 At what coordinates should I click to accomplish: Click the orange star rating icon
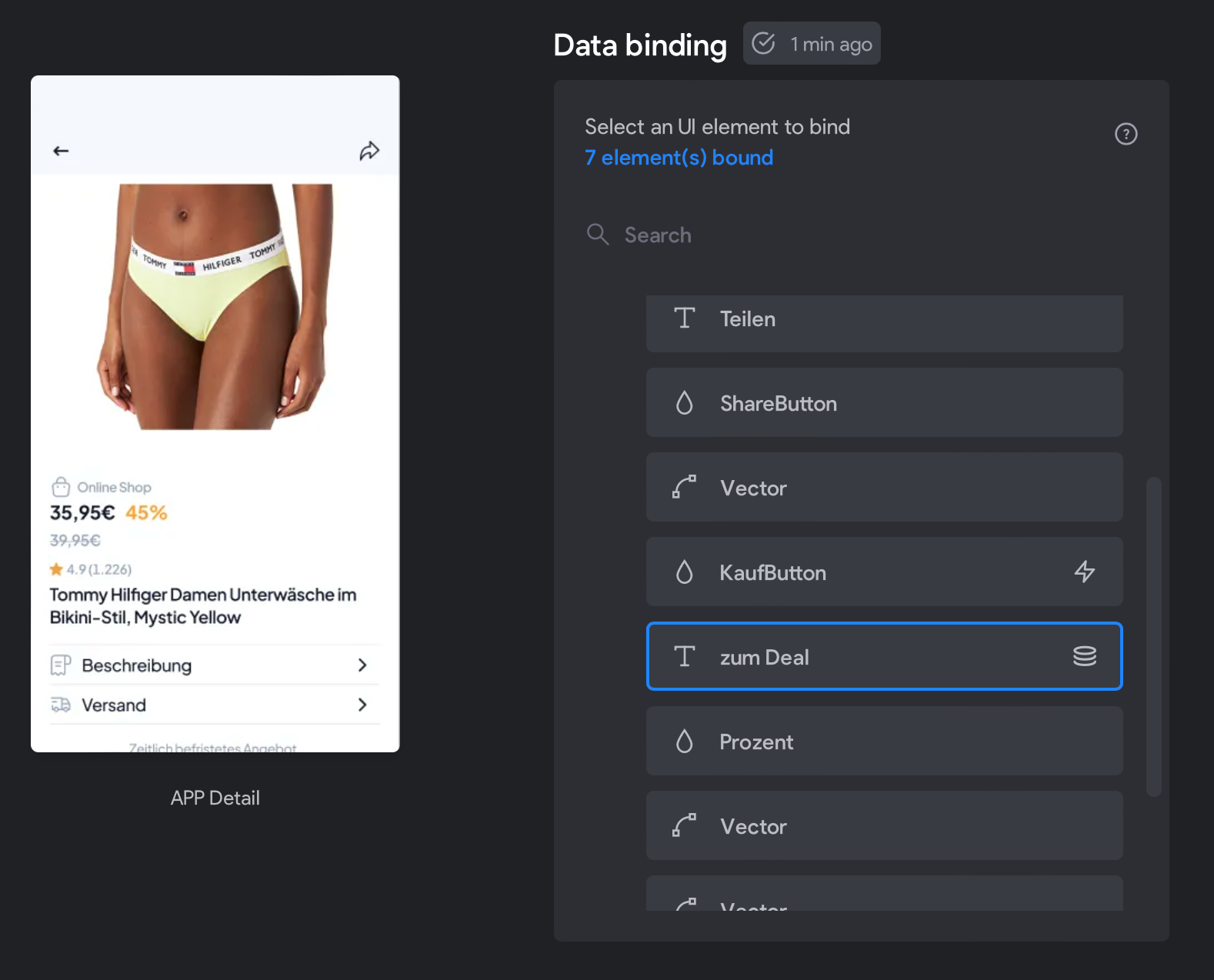(56, 569)
